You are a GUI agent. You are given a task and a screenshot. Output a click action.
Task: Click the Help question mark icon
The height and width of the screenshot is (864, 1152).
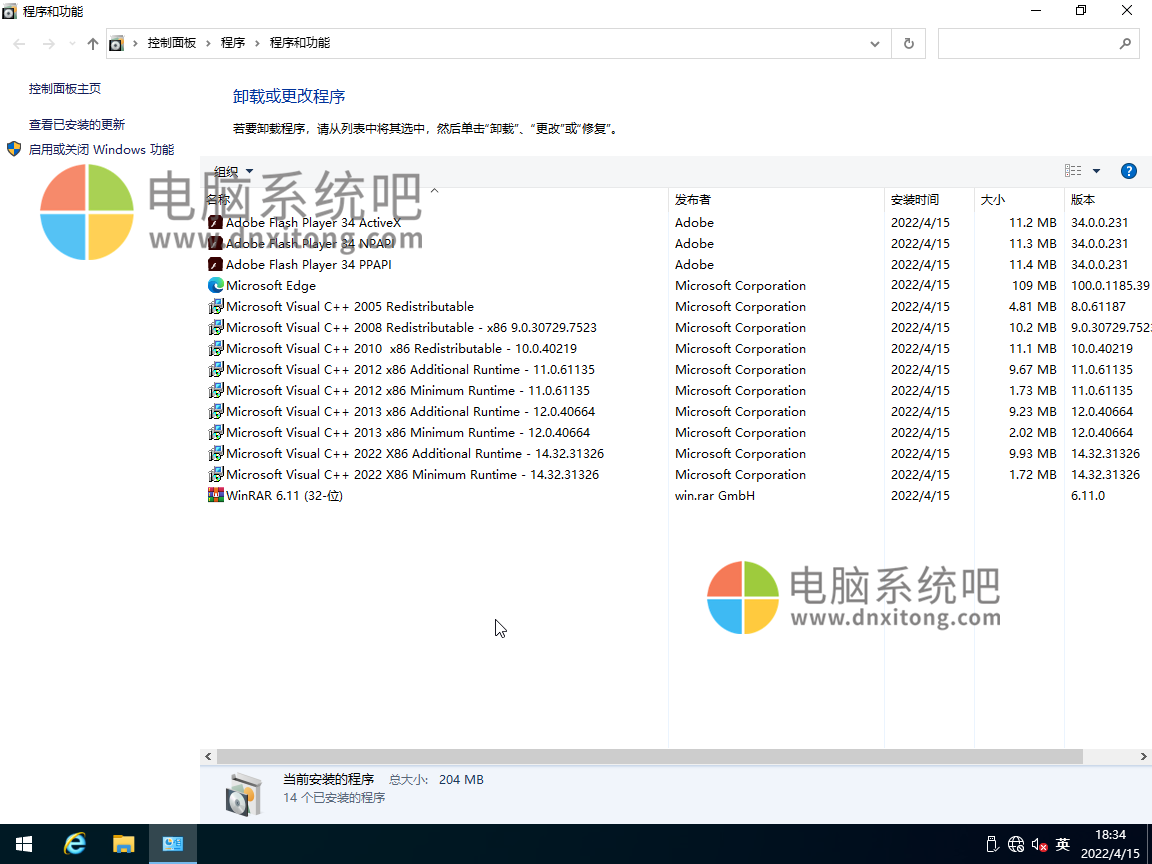tap(1129, 171)
